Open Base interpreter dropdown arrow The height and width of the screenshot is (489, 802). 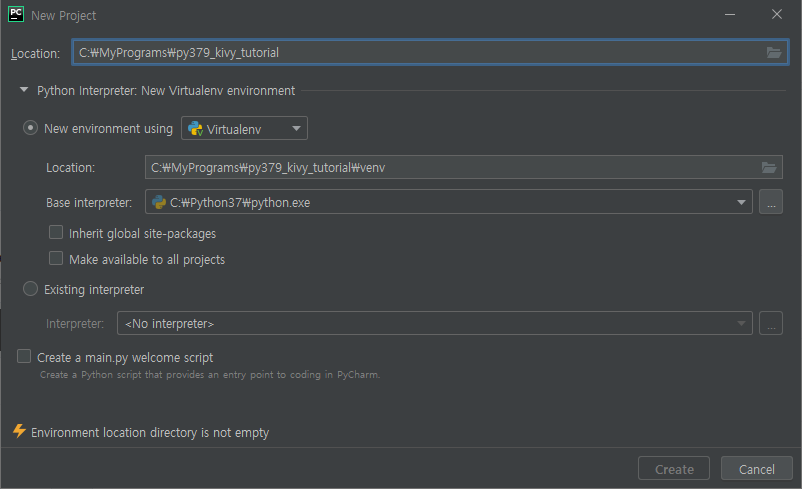click(x=741, y=203)
